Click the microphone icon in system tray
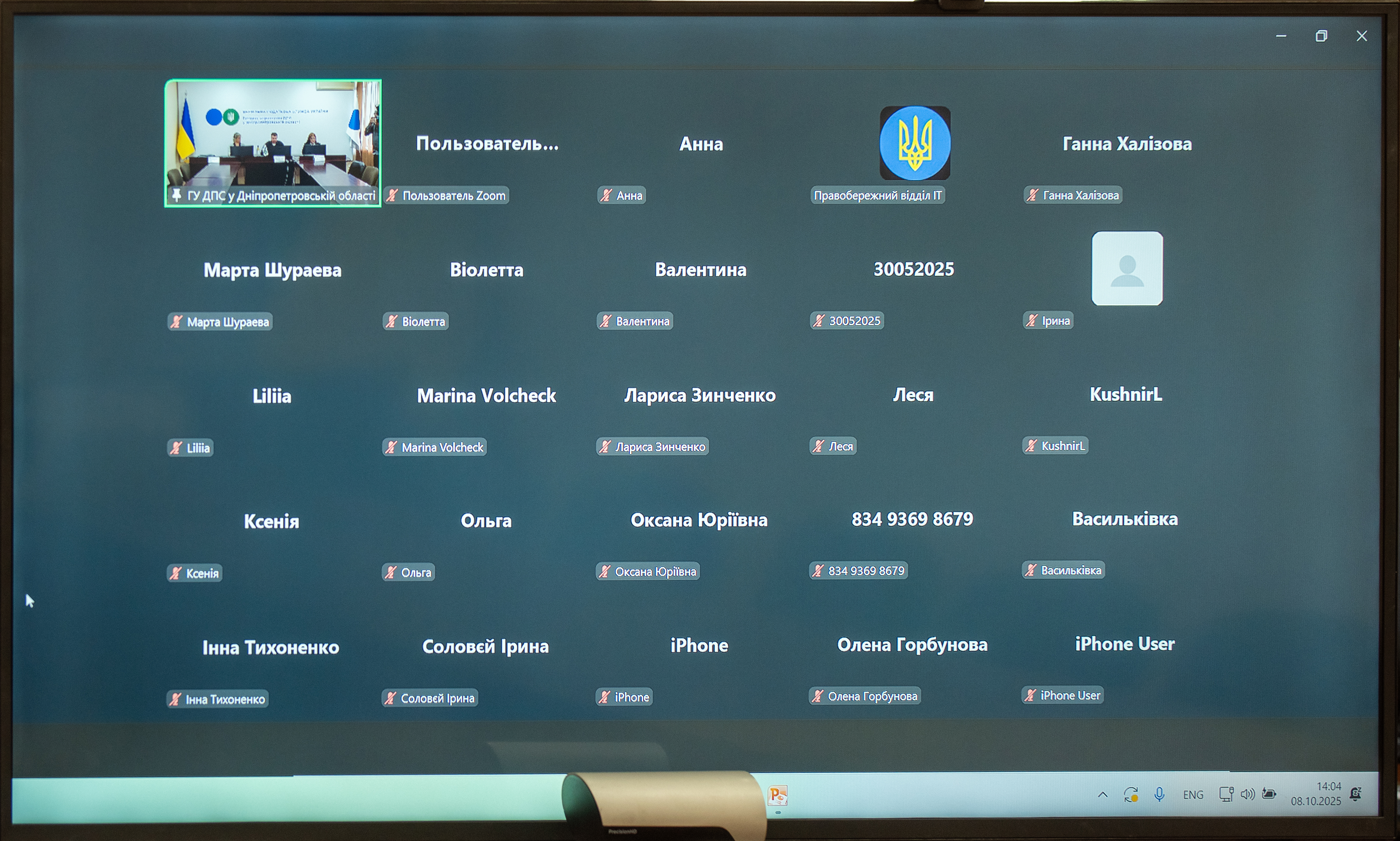The width and height of the screenshot is (1400, 841). (1159, 794)
